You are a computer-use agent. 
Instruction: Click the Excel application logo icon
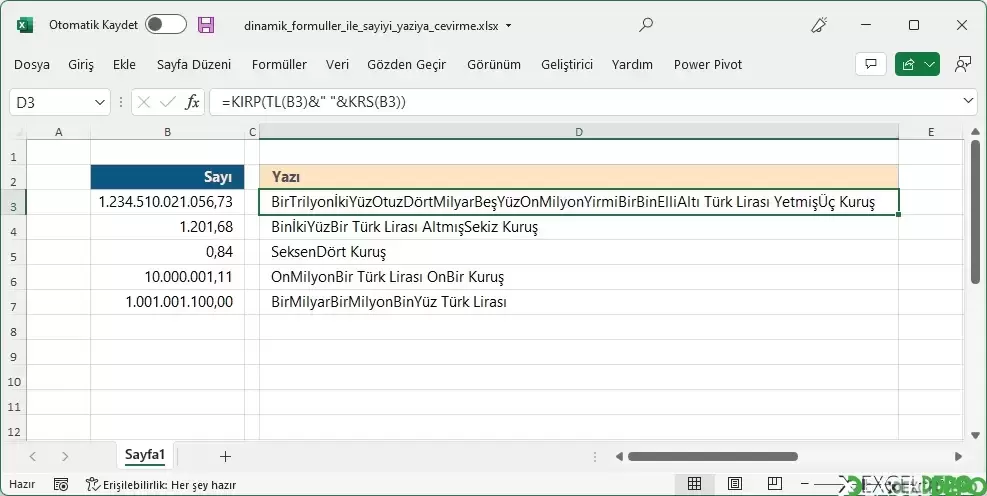pyautogui.click(x=24, y=25)
